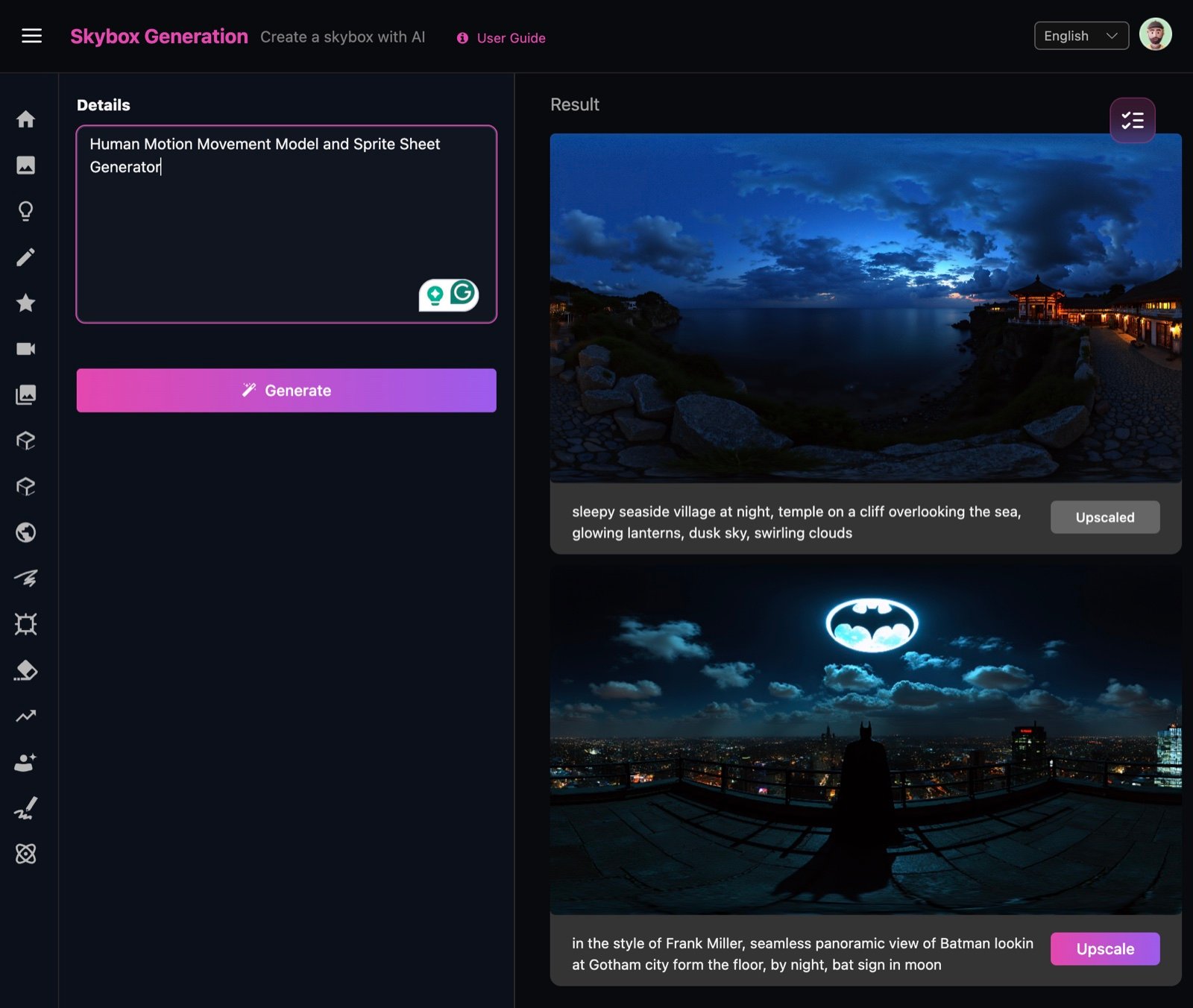Open the brush stroke sidebar icon

pyautogui.click(x=26, y=808)
